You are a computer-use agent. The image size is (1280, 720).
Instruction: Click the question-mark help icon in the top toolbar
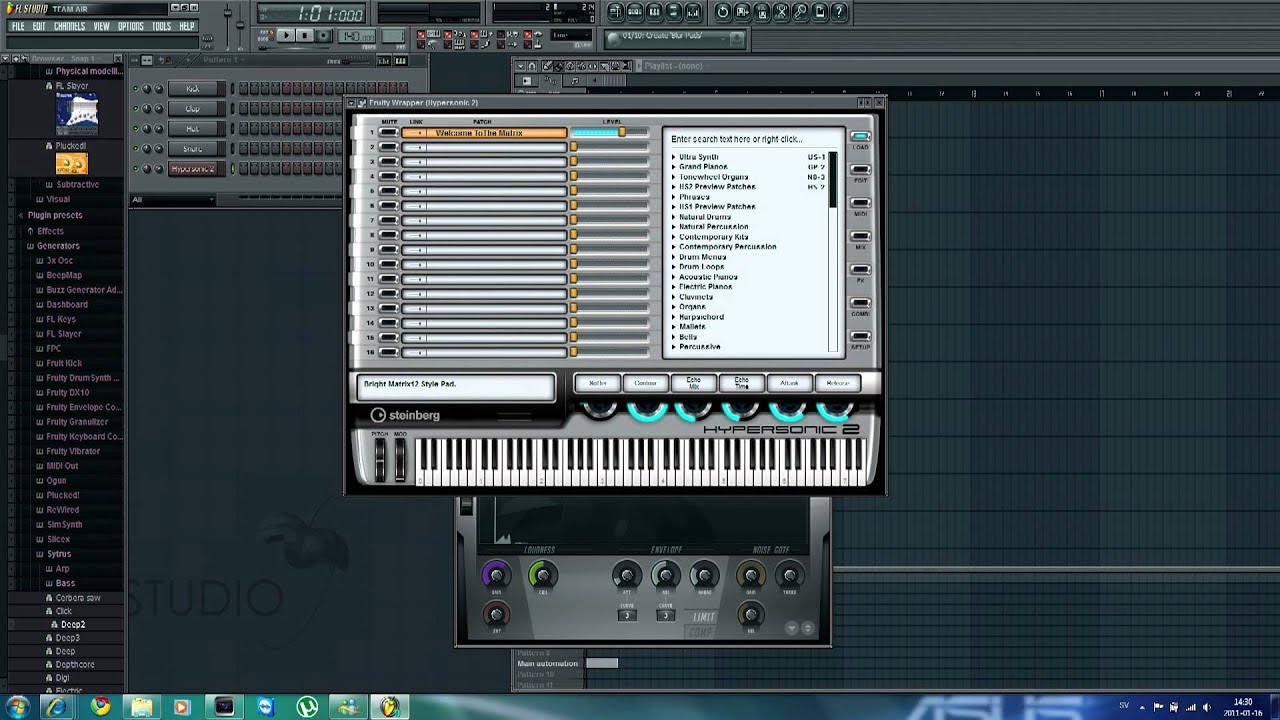pos(839,12)
